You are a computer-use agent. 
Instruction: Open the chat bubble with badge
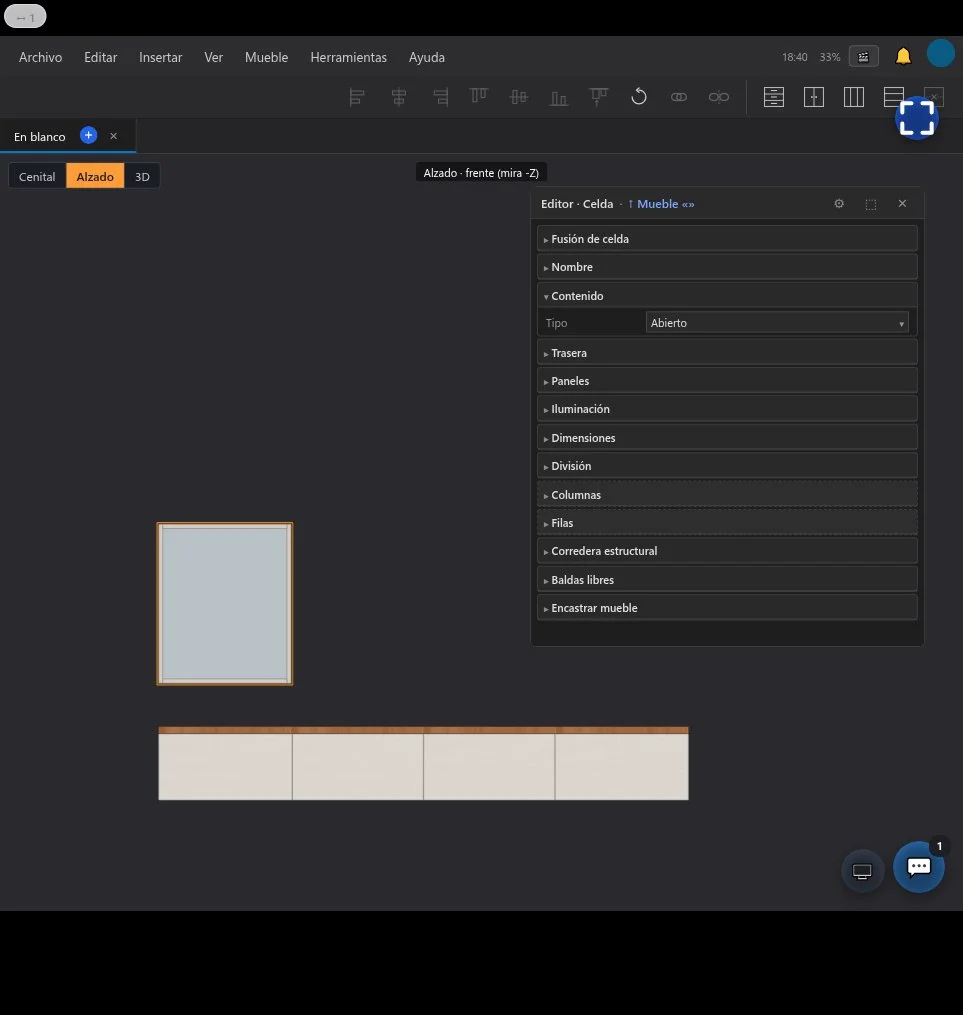(918, 867)
